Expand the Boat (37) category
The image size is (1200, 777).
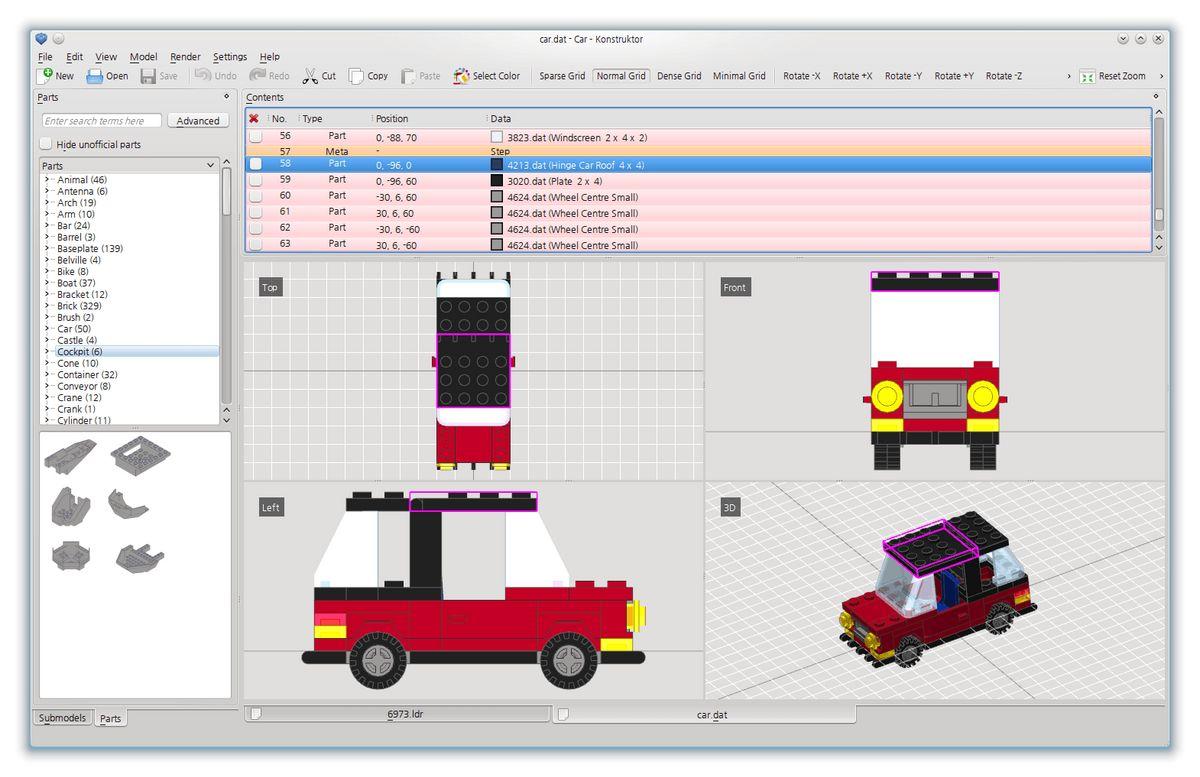click(x=46, y=283)
